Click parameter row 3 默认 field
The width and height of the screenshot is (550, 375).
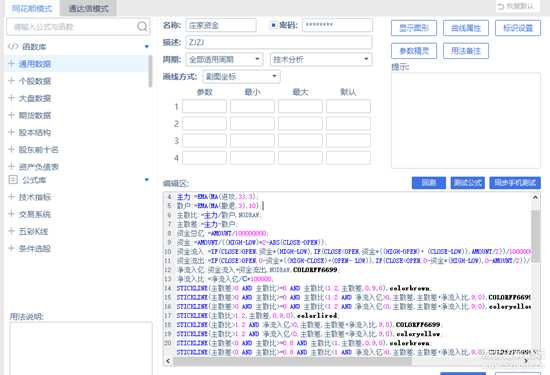pos(348,140)
